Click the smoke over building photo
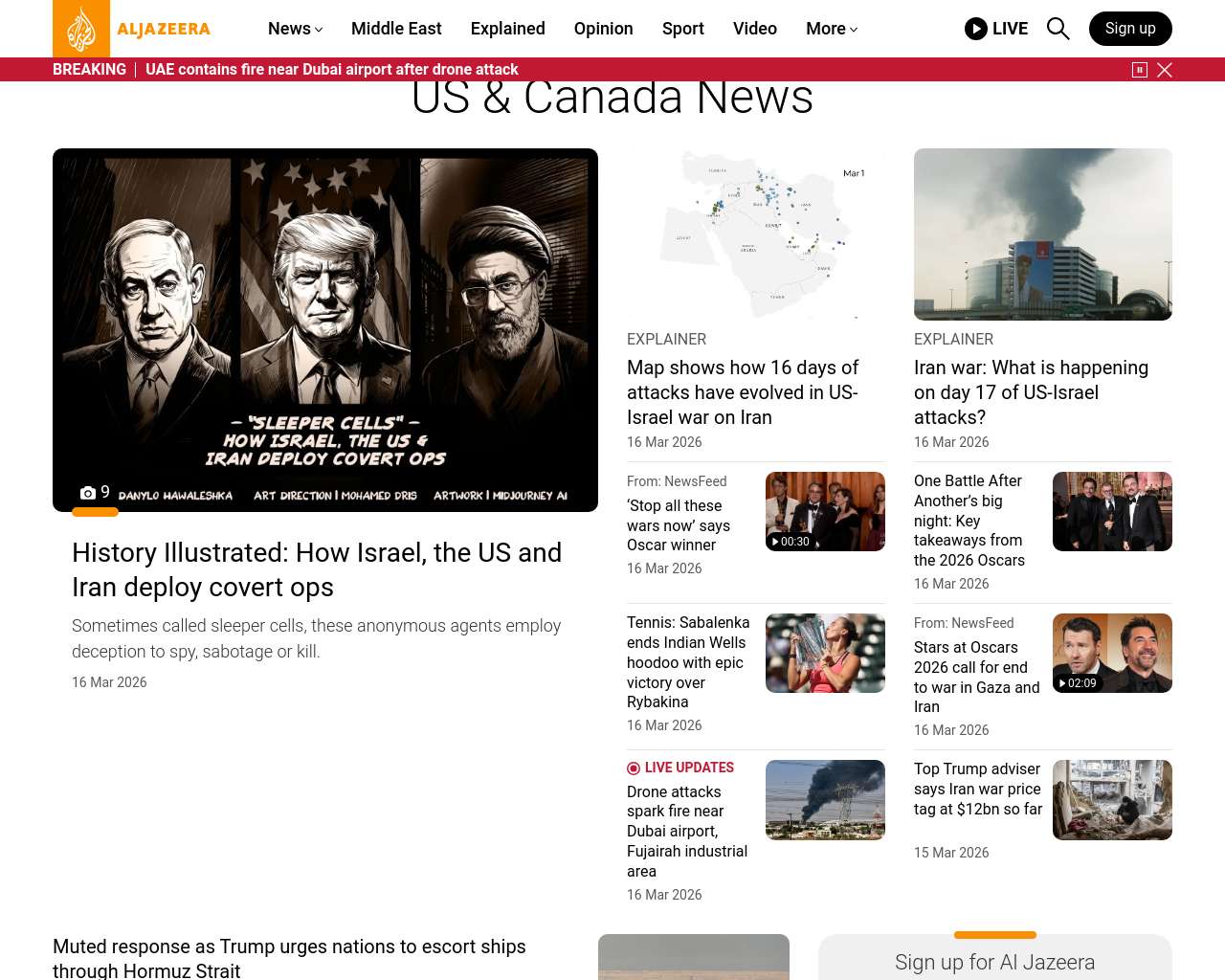This screenshot has width=1225, height=980. (x=1043, y=234)
